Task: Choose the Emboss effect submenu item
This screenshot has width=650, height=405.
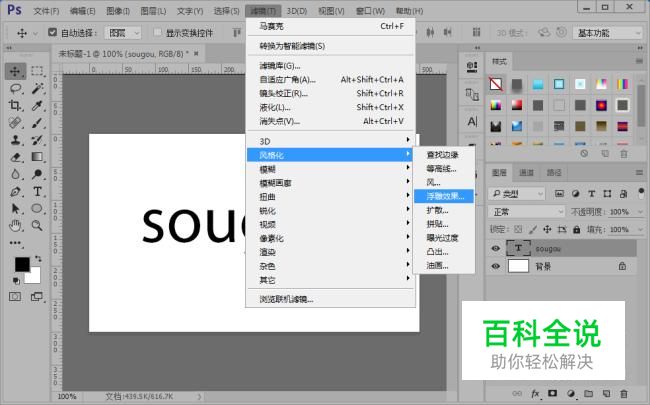Action: [x=444, y=196]
